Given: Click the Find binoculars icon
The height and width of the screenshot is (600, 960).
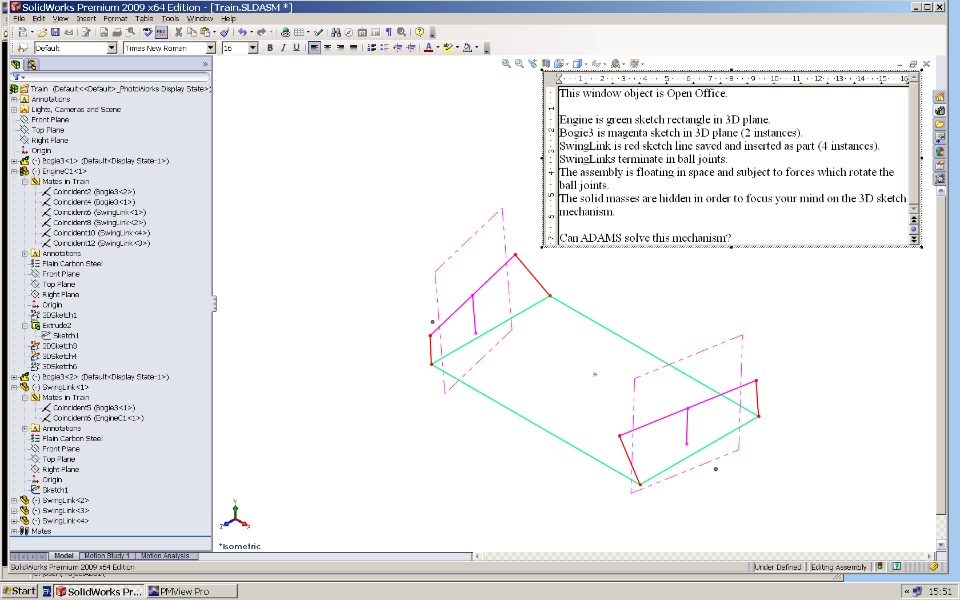Looking at the screenshot, I should (336, 32).
